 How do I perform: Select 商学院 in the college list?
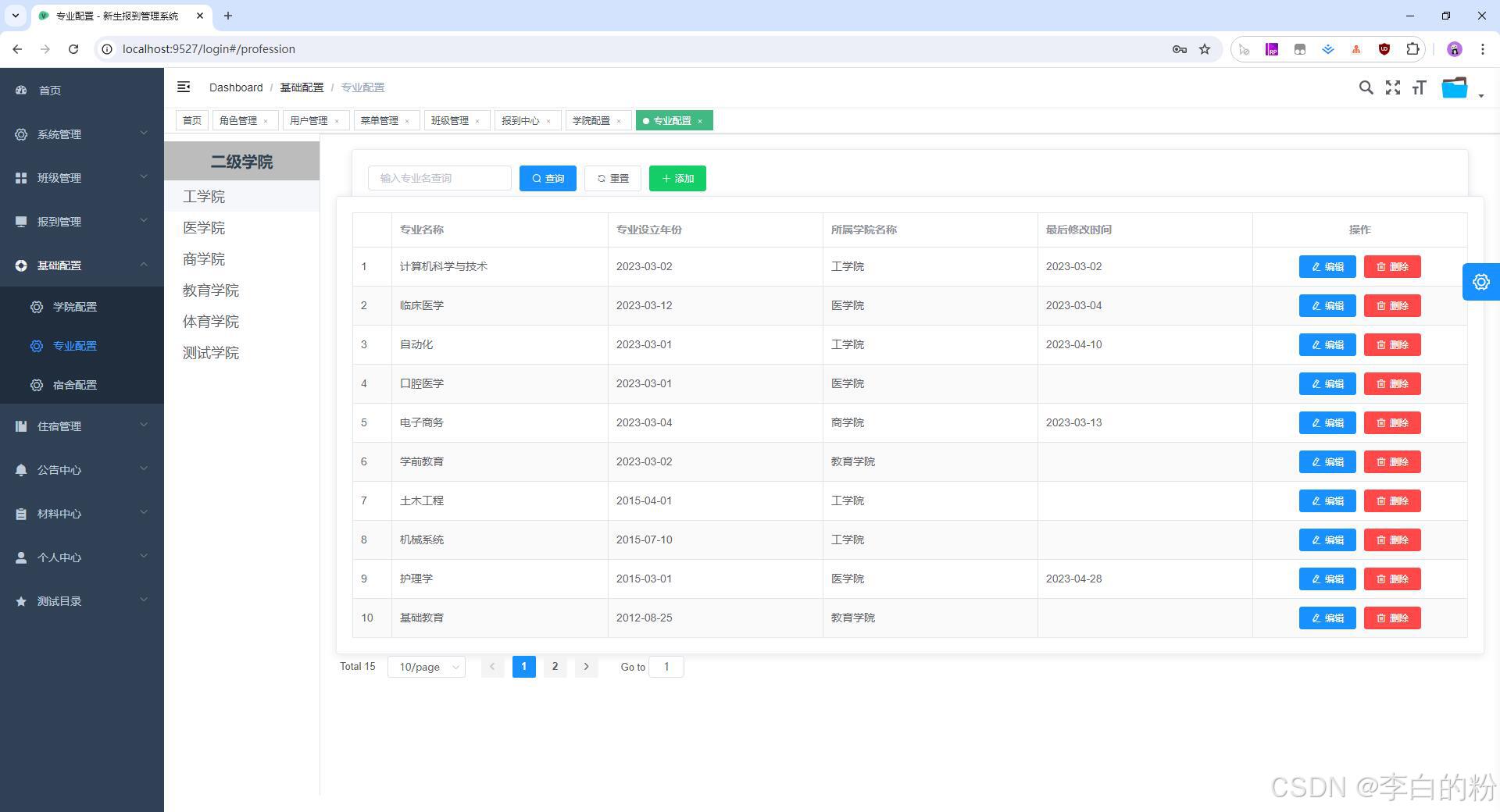241,258
